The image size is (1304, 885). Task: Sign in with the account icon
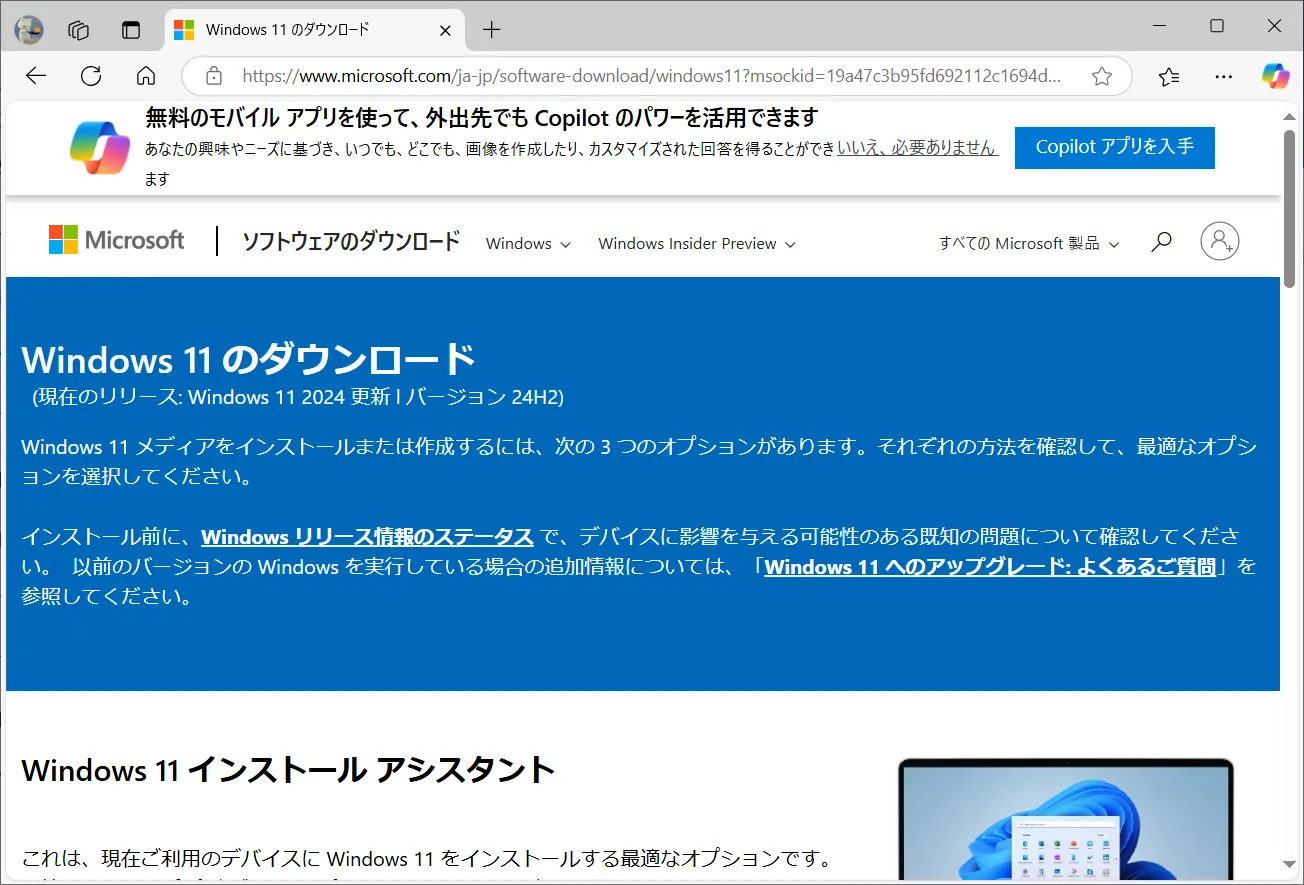pos(1220,241)
